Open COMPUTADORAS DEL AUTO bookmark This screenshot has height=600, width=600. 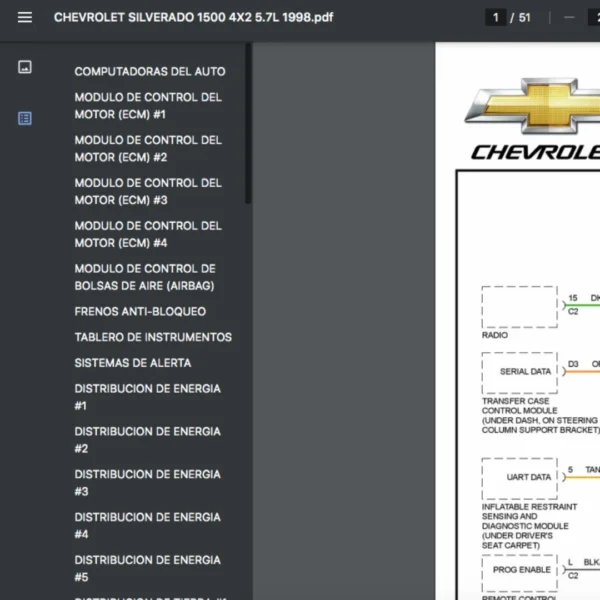(x=150, y=72)
